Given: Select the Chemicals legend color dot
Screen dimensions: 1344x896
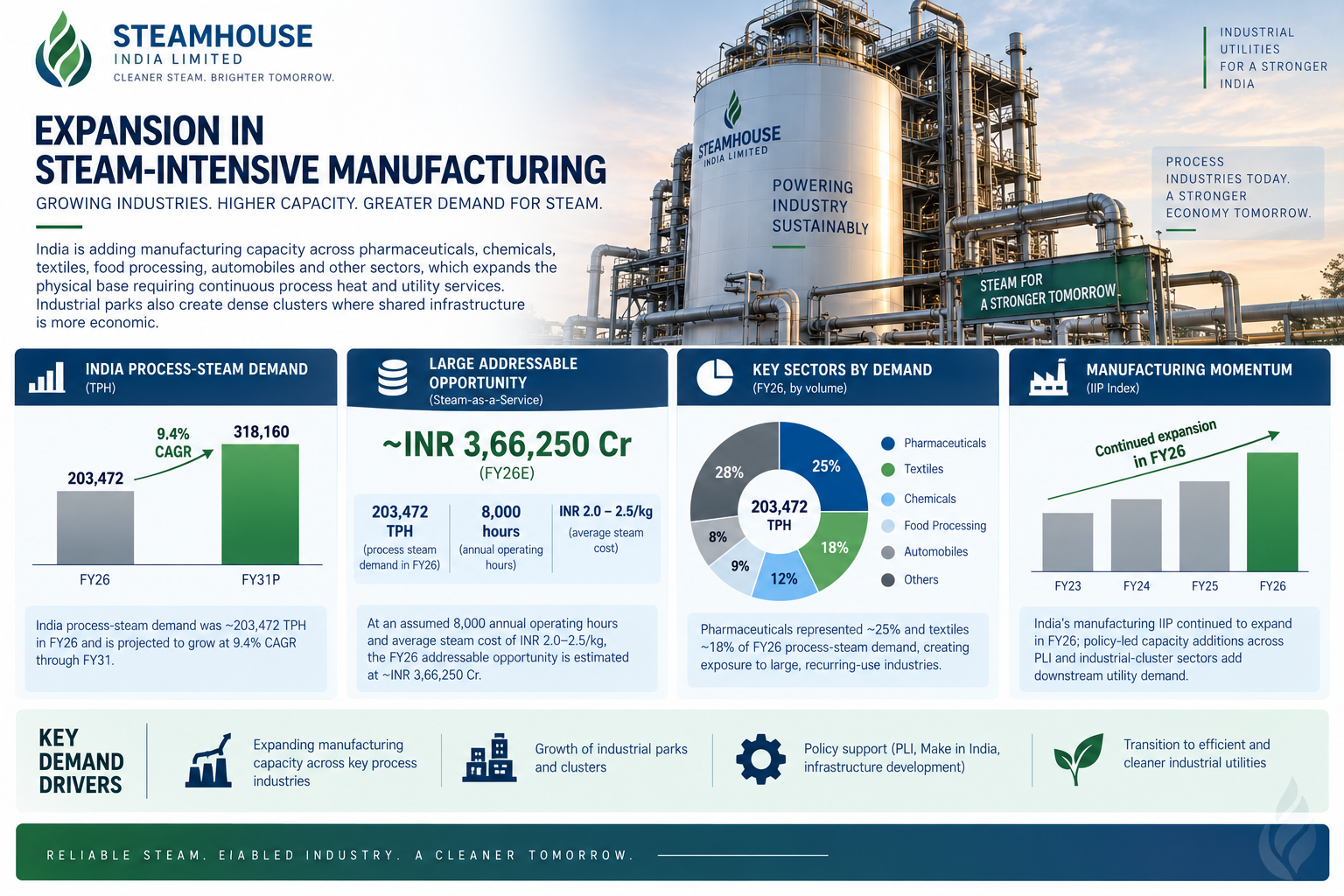Looking at the screenshot, I should click(888, 499).
